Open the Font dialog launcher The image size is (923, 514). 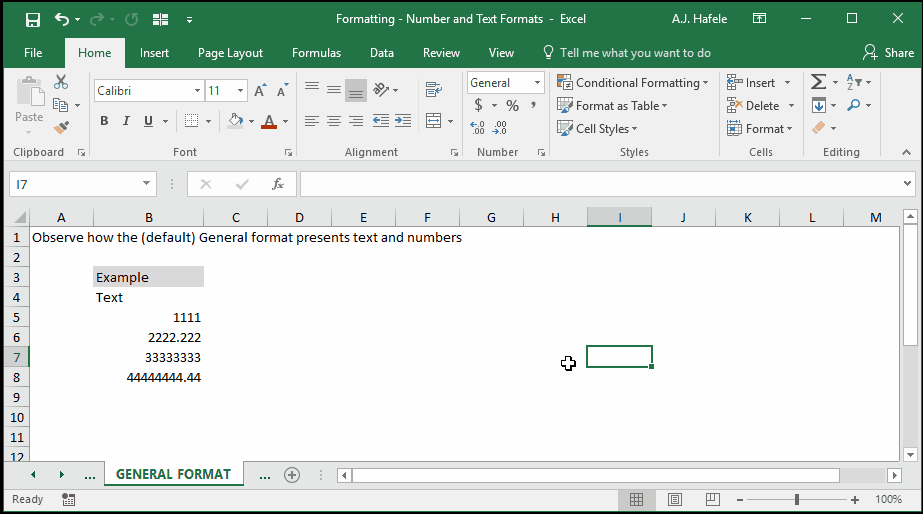click(x=288, y=152)
